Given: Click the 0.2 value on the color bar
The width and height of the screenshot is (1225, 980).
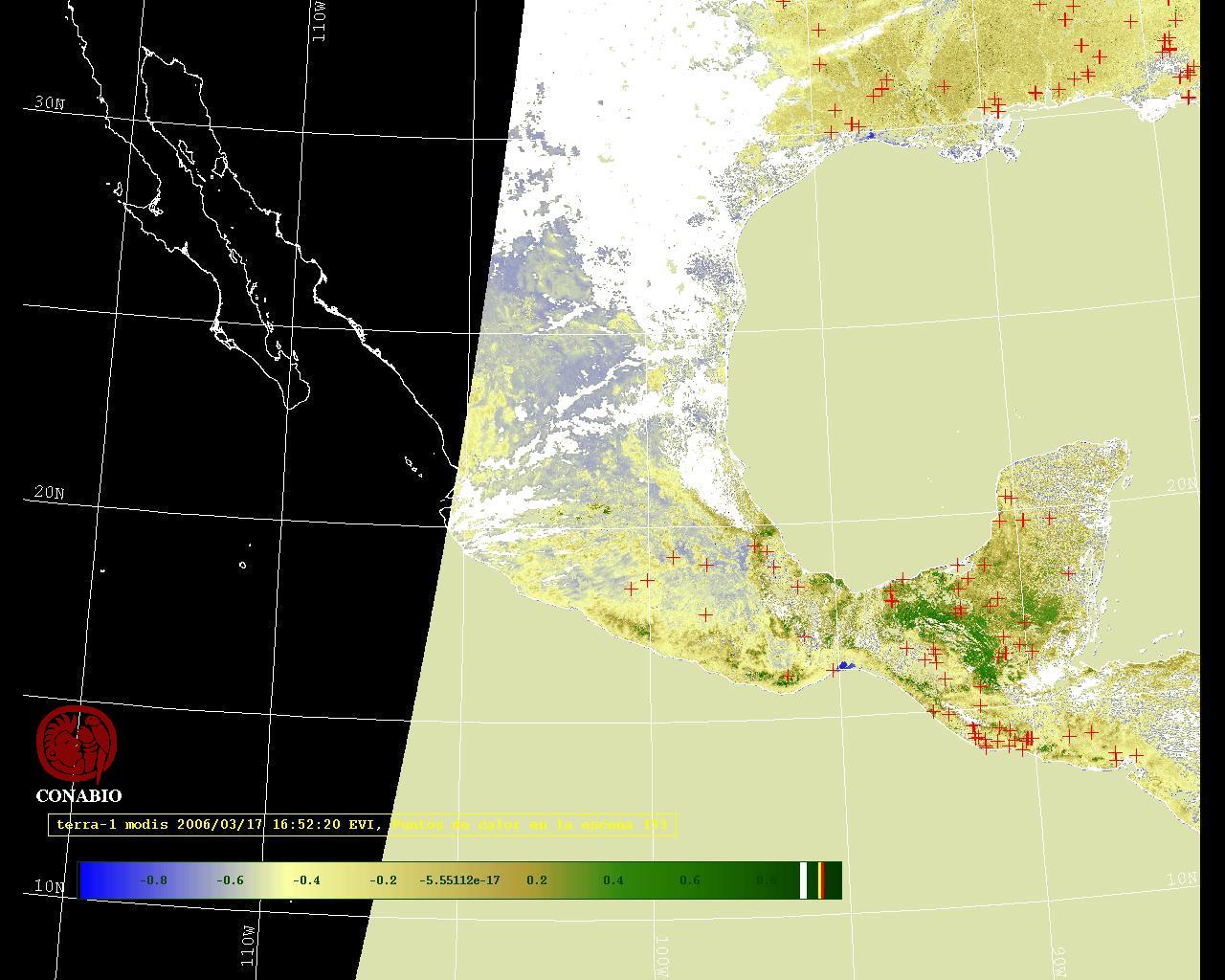Looking at the screenshot, I should pos(537,880).
